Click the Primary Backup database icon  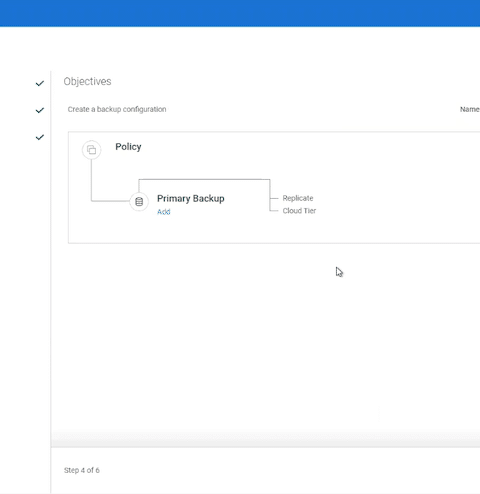pos(139,201)
